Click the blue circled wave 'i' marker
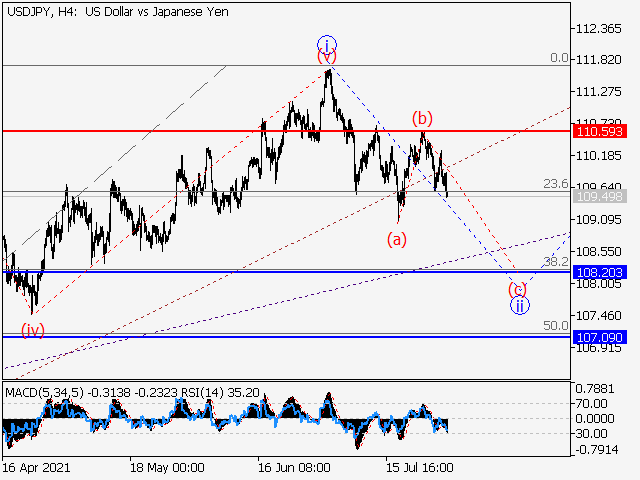Image resolution: width=640 pixels, height=480 pixels. coord(327,44)
